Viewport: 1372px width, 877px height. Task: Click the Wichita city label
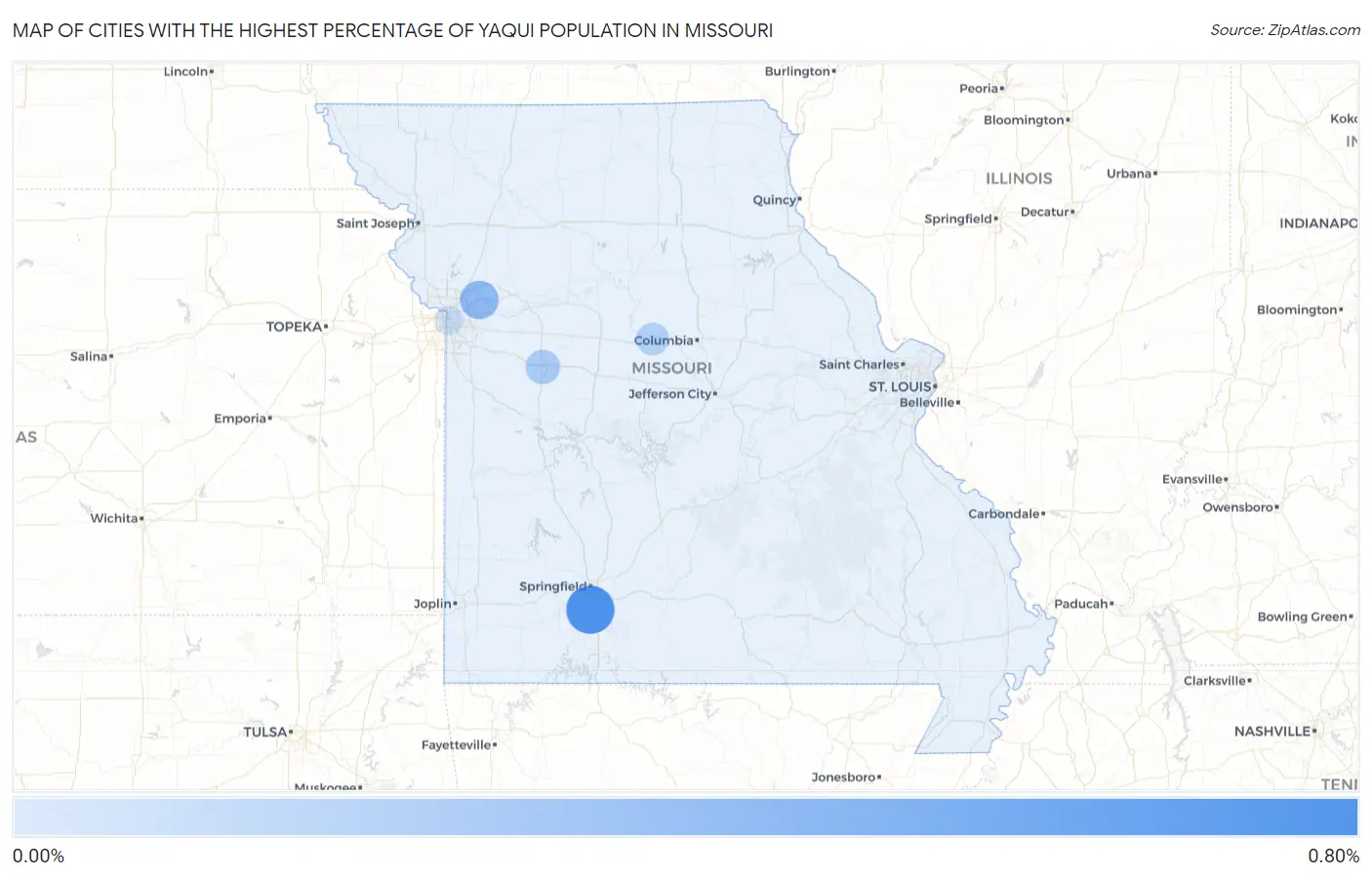[114, 518]
